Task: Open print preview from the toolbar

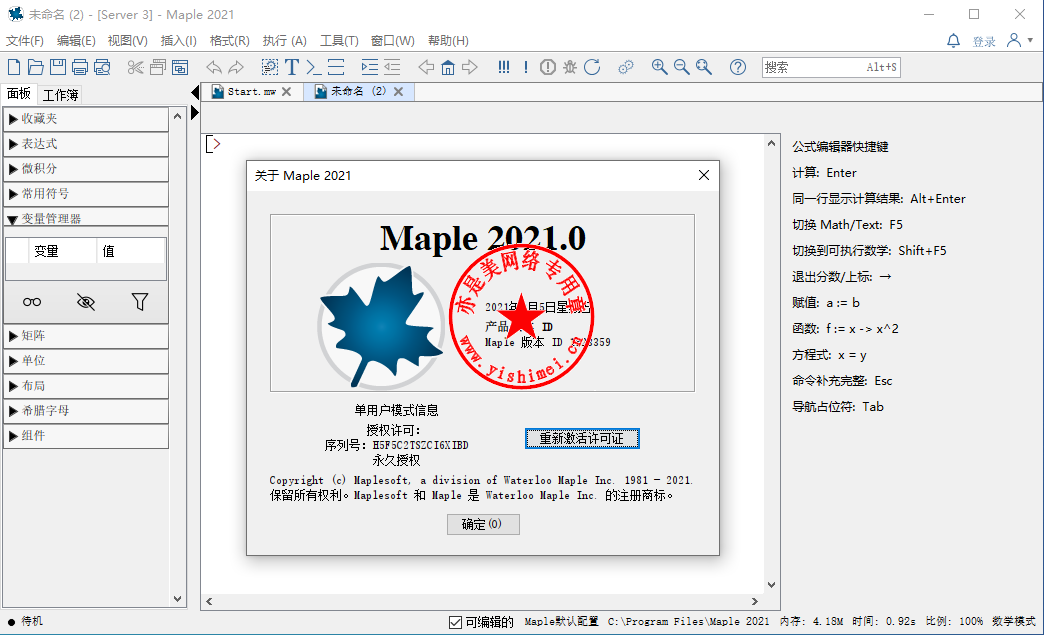Action: click(x=102, y=67)
